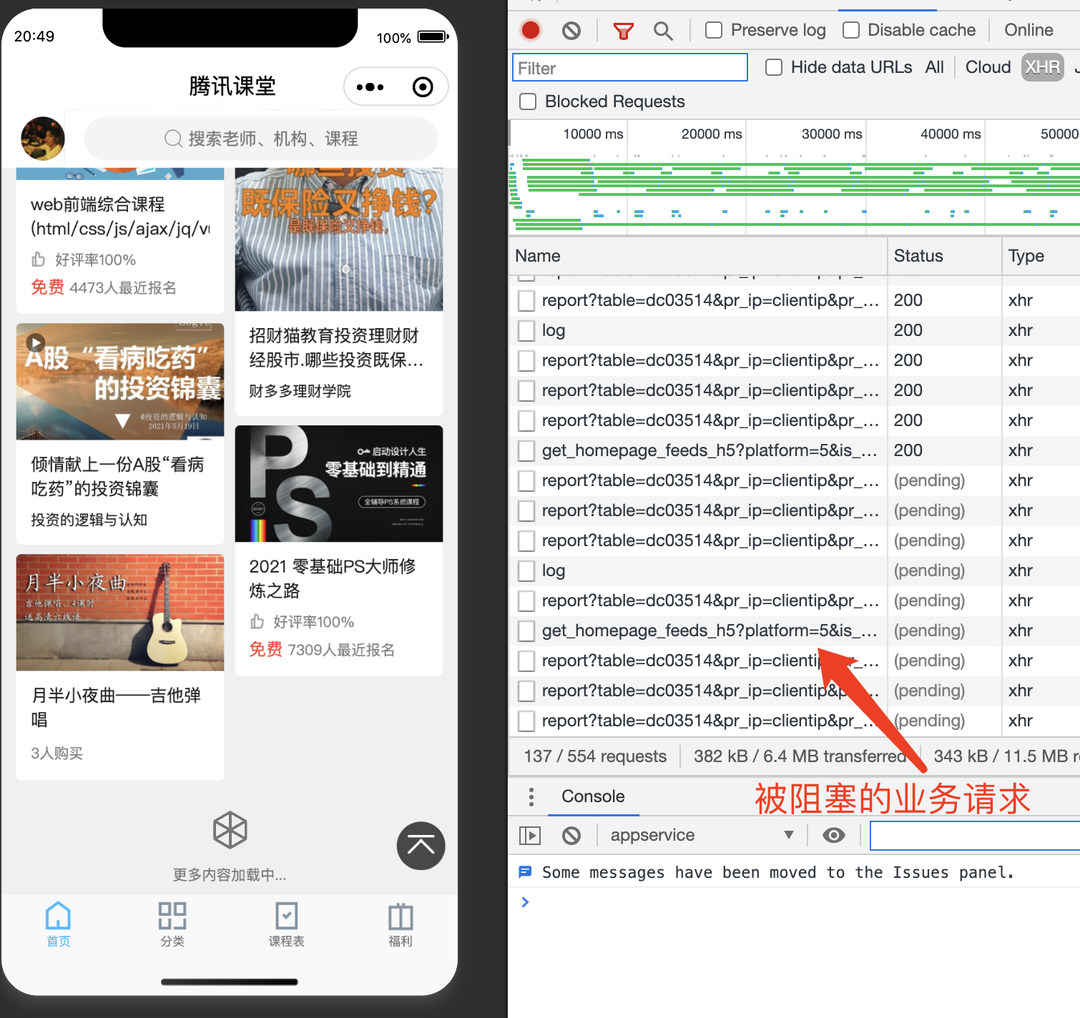
Task: Toggle the console sidebar panel icon
Action: coord(530,835)
